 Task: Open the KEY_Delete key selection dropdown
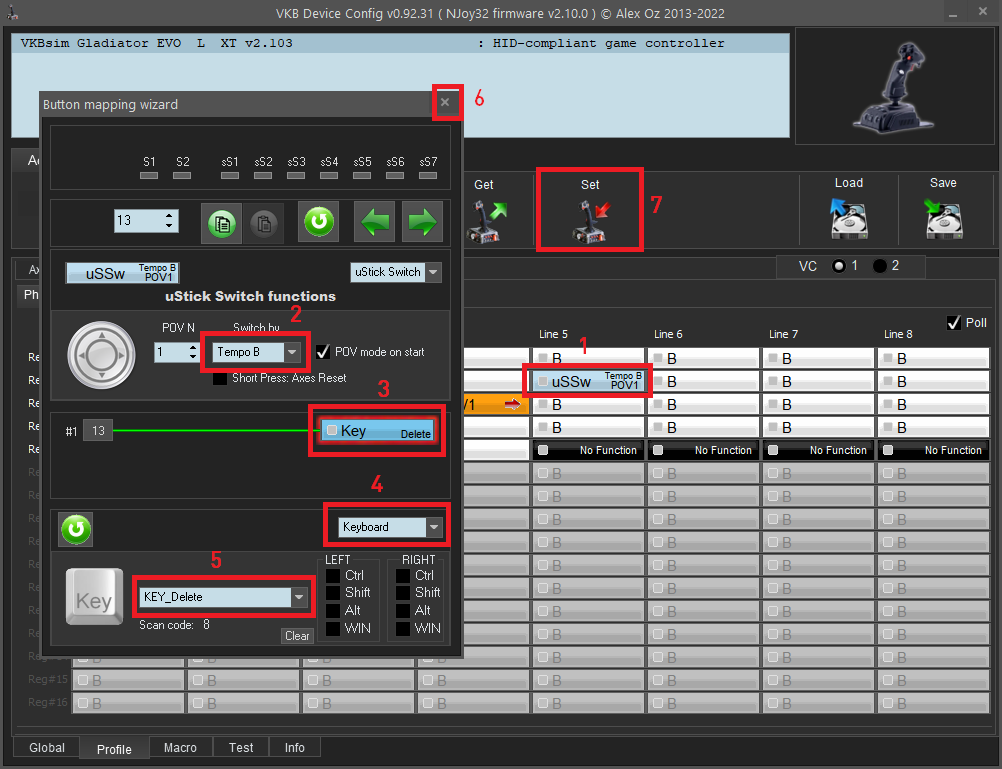(x=298, y=597)
